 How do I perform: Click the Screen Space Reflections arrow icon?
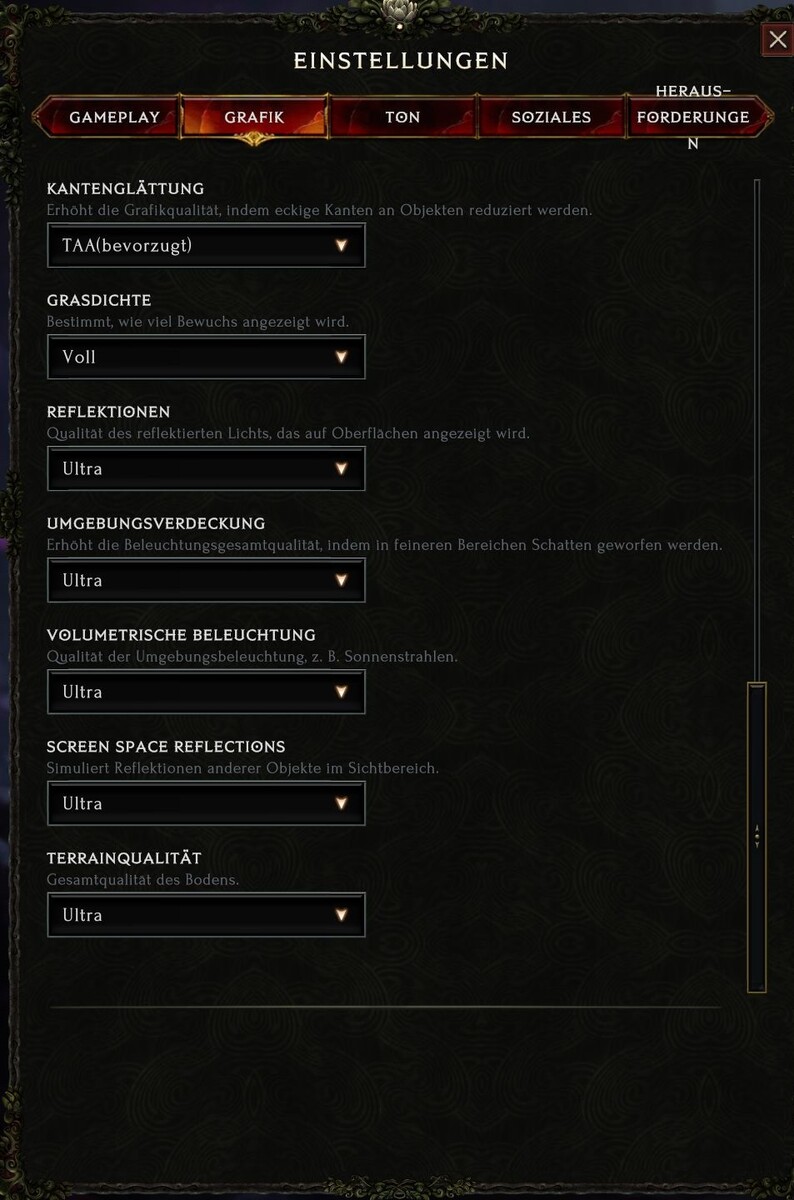(x=341, y=804)
